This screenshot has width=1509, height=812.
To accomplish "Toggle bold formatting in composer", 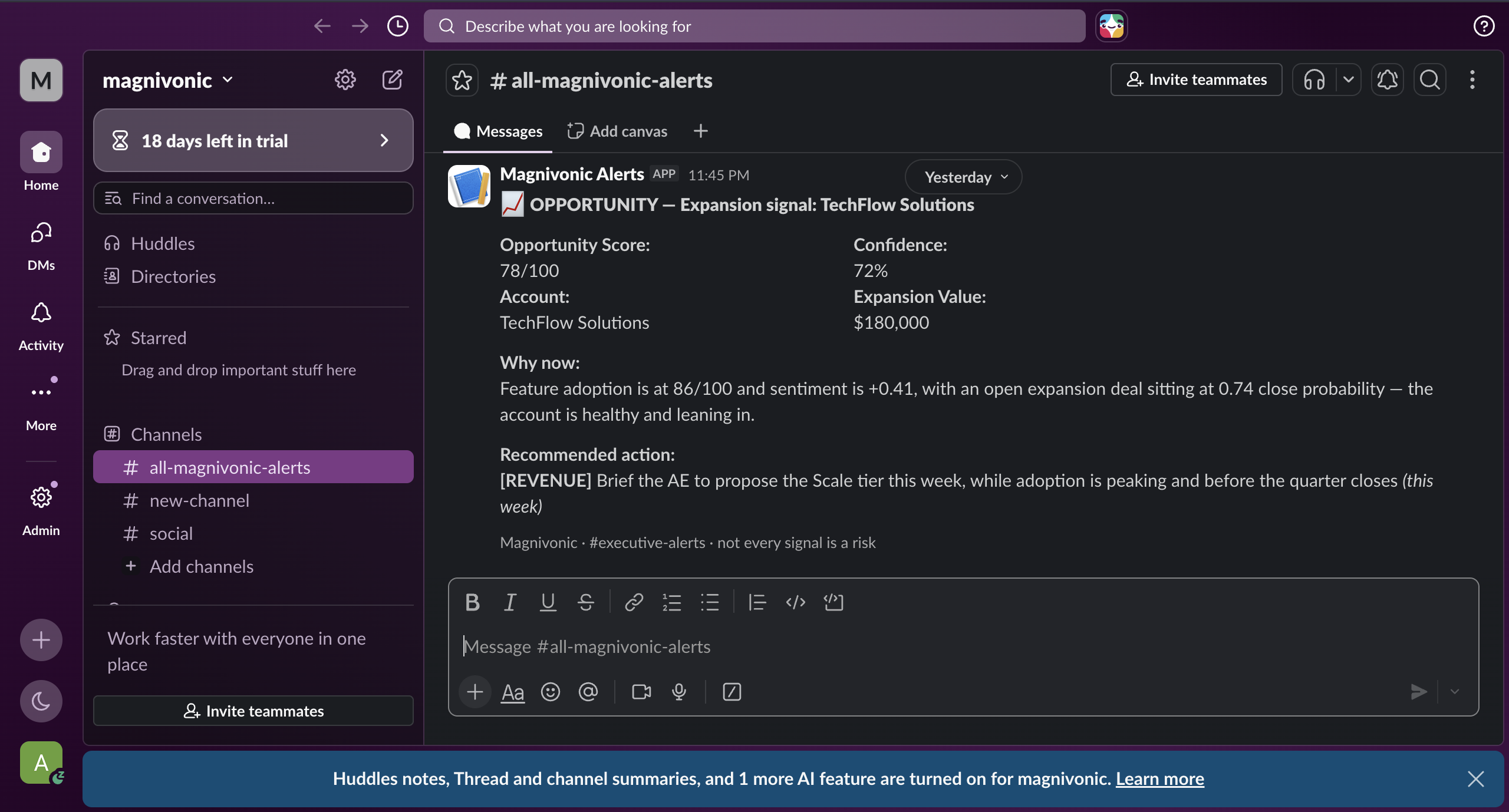I will point(472,602).
